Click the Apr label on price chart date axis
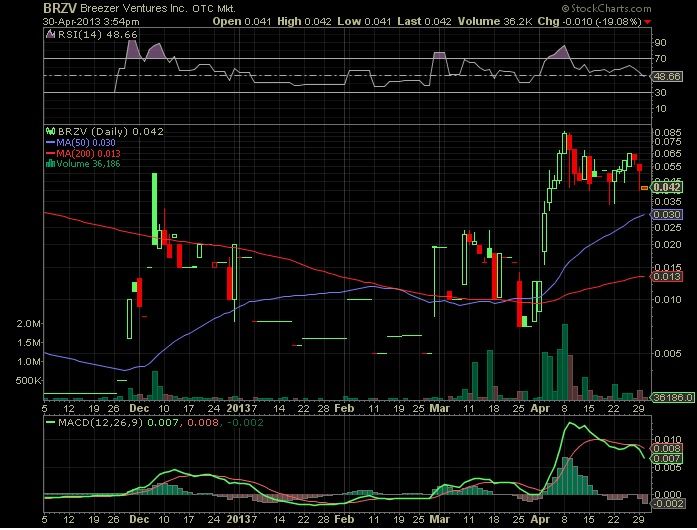This screenshot has width=697, height=530. click(540, 408)
